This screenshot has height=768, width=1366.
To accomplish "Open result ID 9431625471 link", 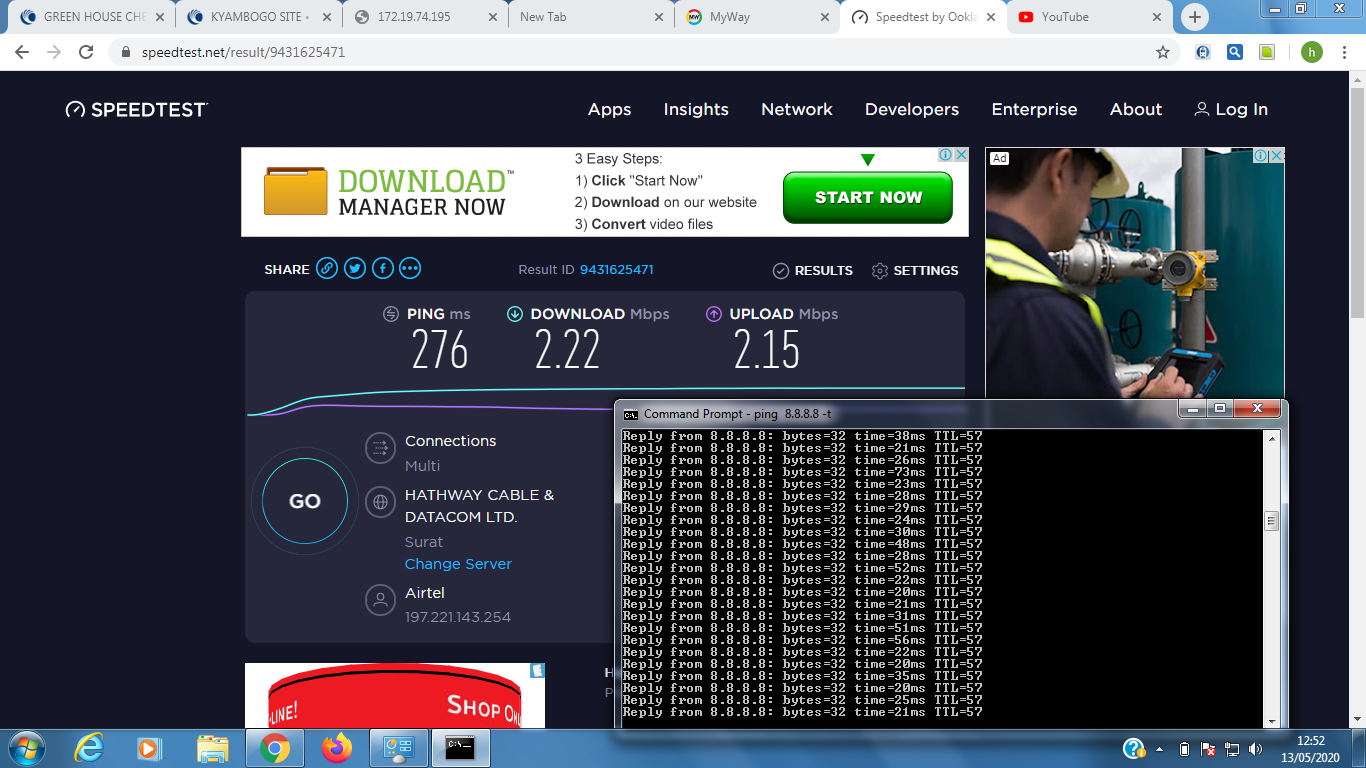I will pos(616,270).
